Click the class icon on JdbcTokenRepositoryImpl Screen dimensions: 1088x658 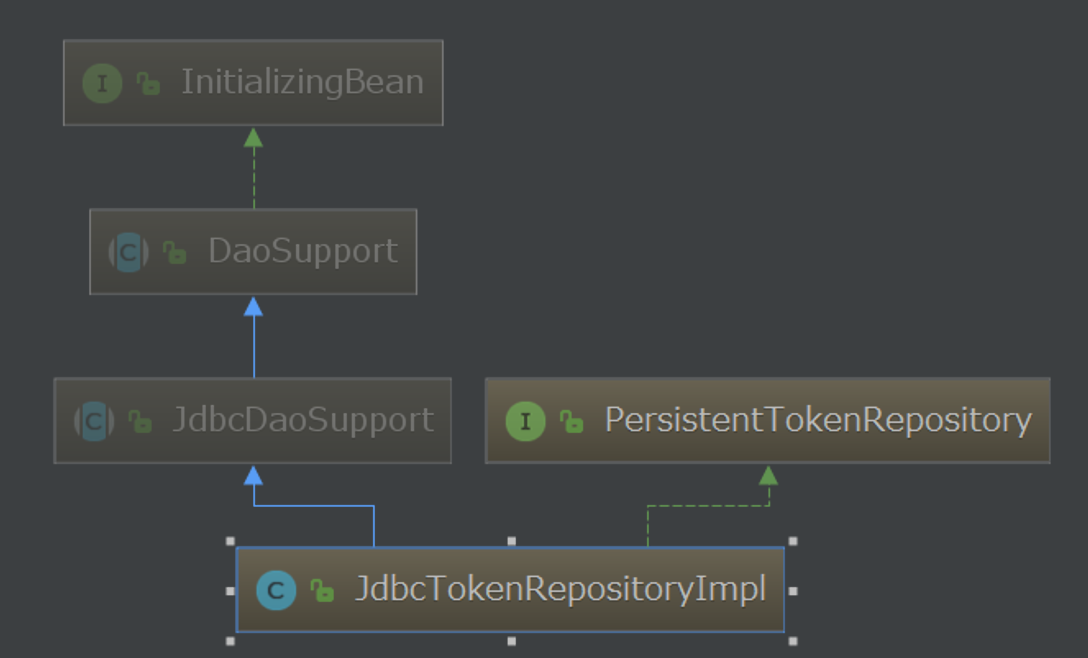275,590
